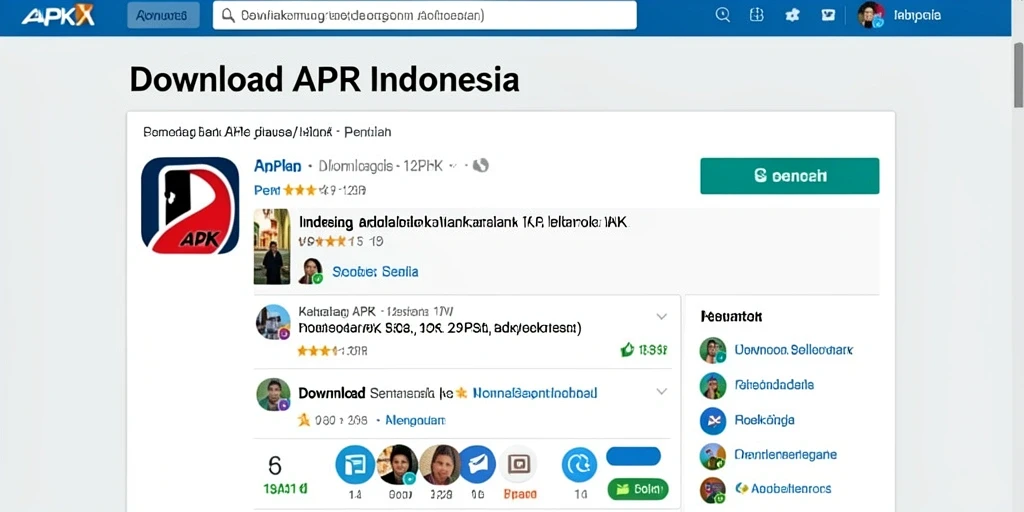Click the Scober Senlia author link
Screen dimensions: 1024x512
point(375,272)
